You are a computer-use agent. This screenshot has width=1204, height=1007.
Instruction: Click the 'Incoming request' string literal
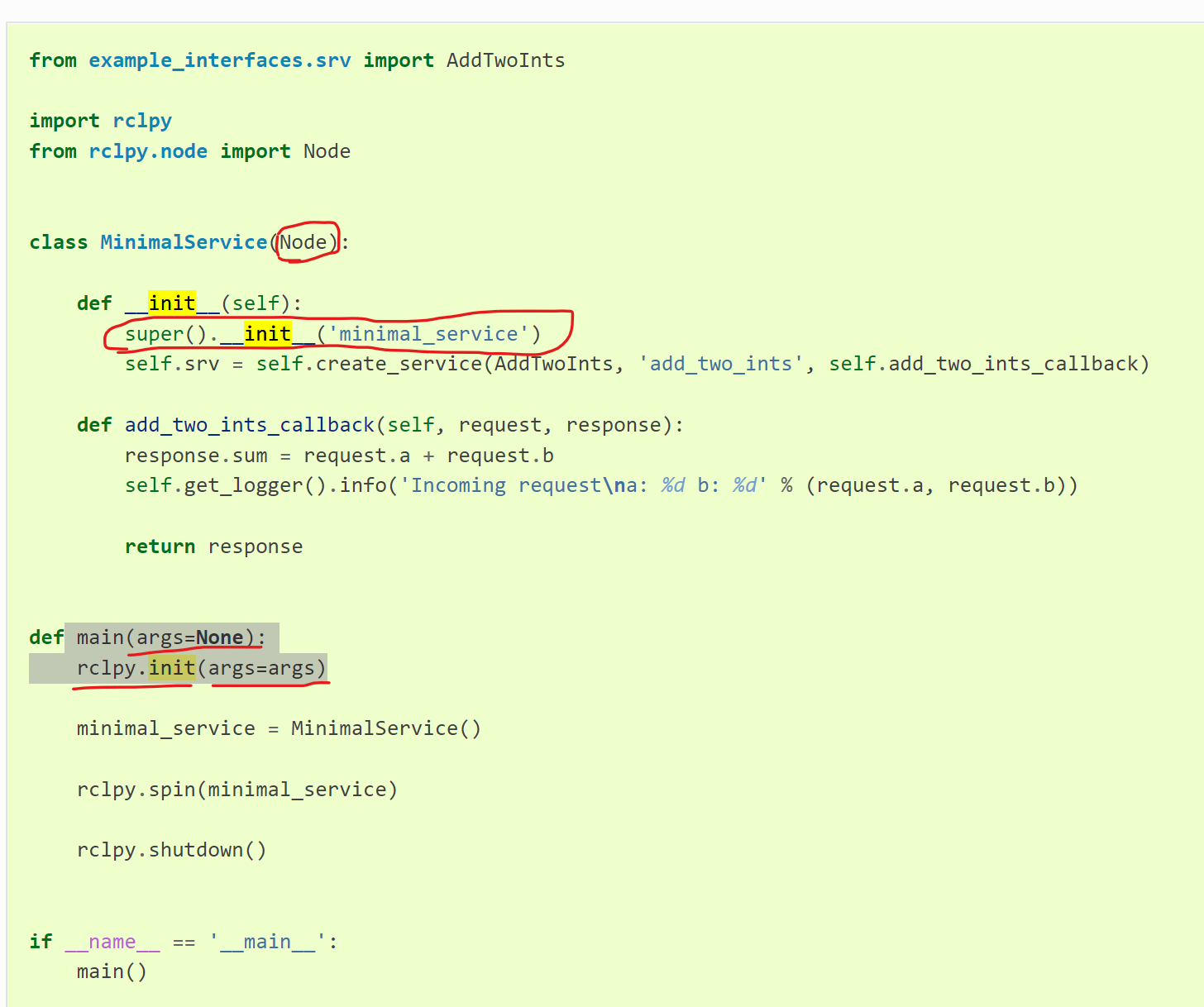coord(584,485)
